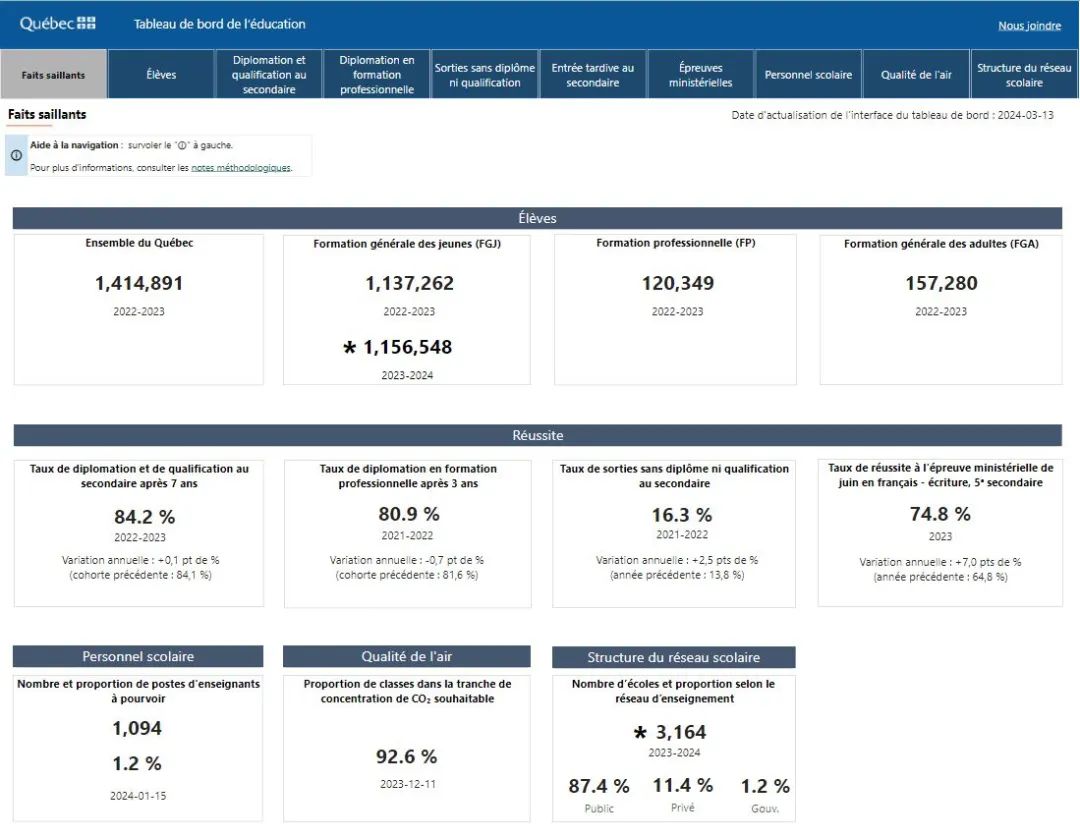Click the Nous joindre link
The width and height of the screenshot is (1080, 837).
click(x=1029, y=26)
